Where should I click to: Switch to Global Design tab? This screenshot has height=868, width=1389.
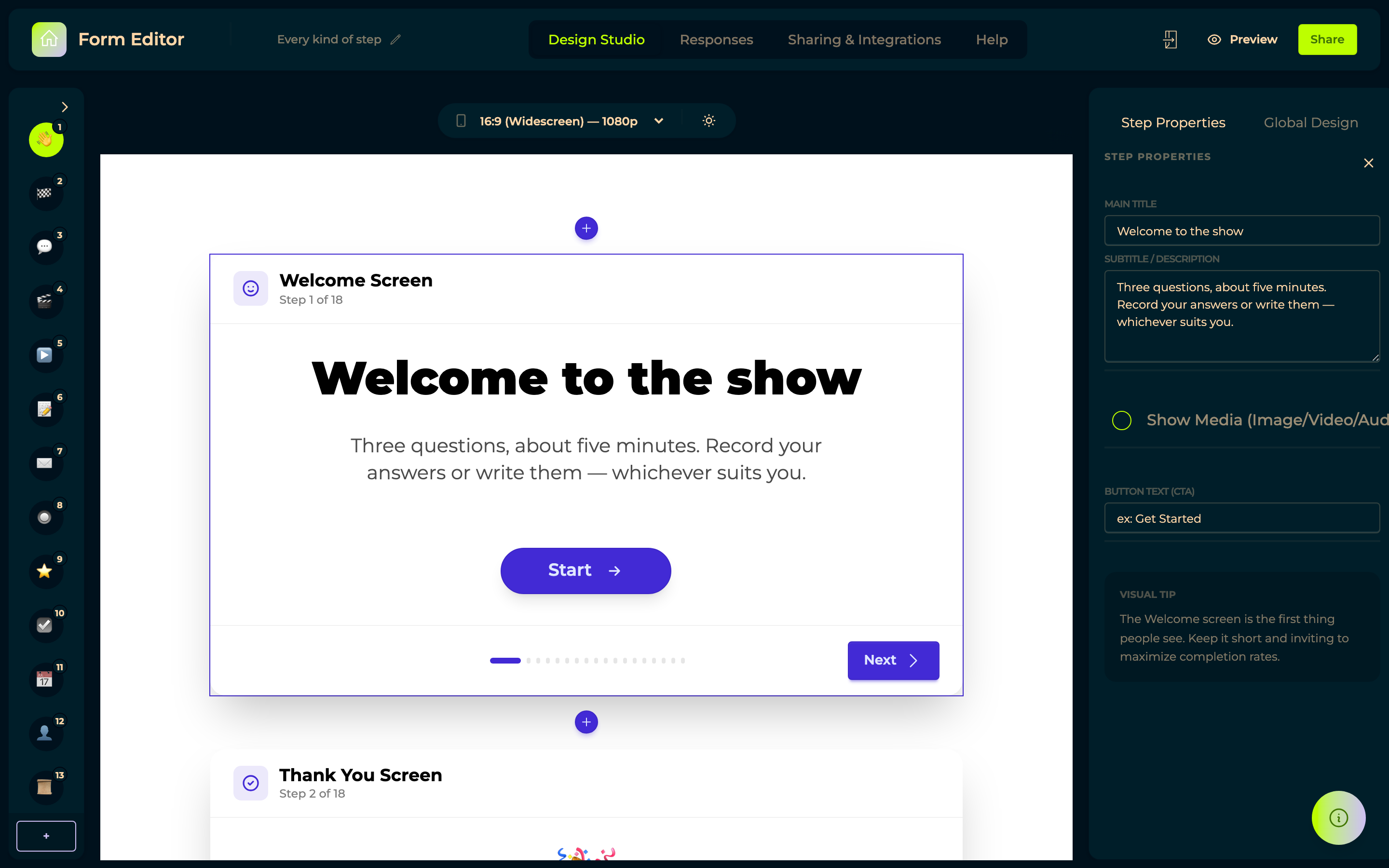pyautogui.click(x=1311, y=123)
